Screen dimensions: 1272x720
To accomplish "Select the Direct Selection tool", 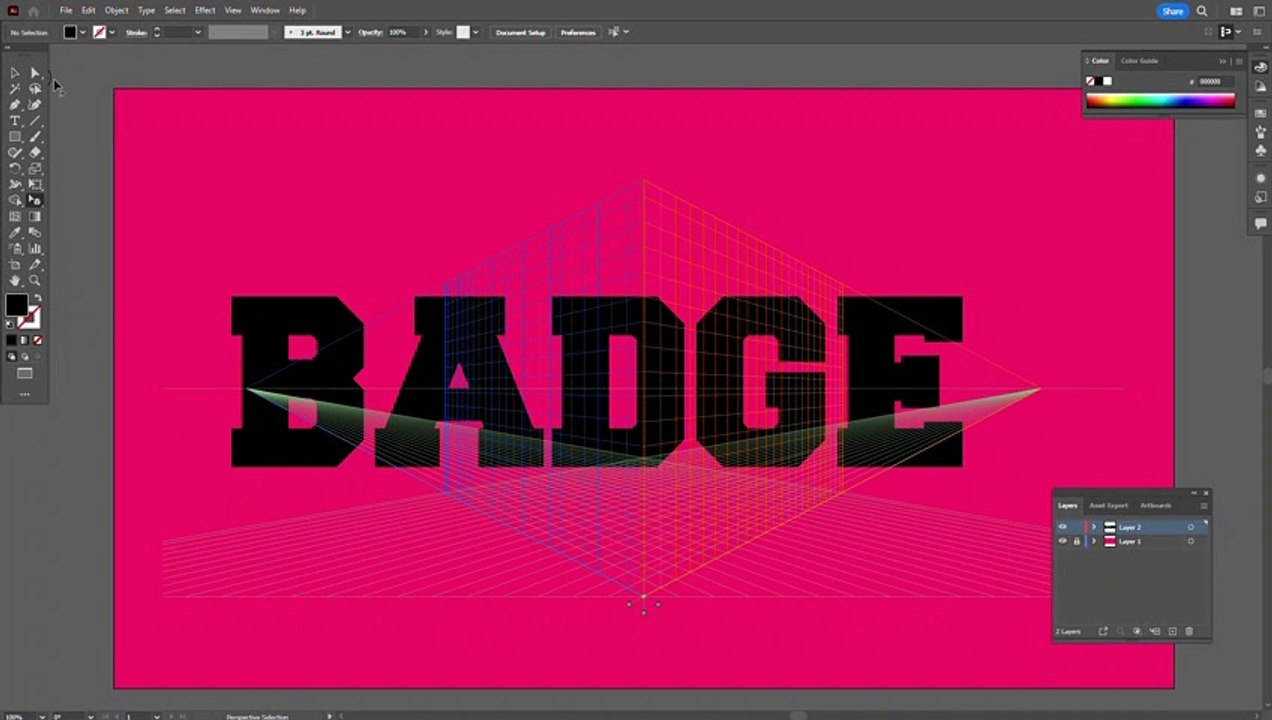I will [35, 73].
